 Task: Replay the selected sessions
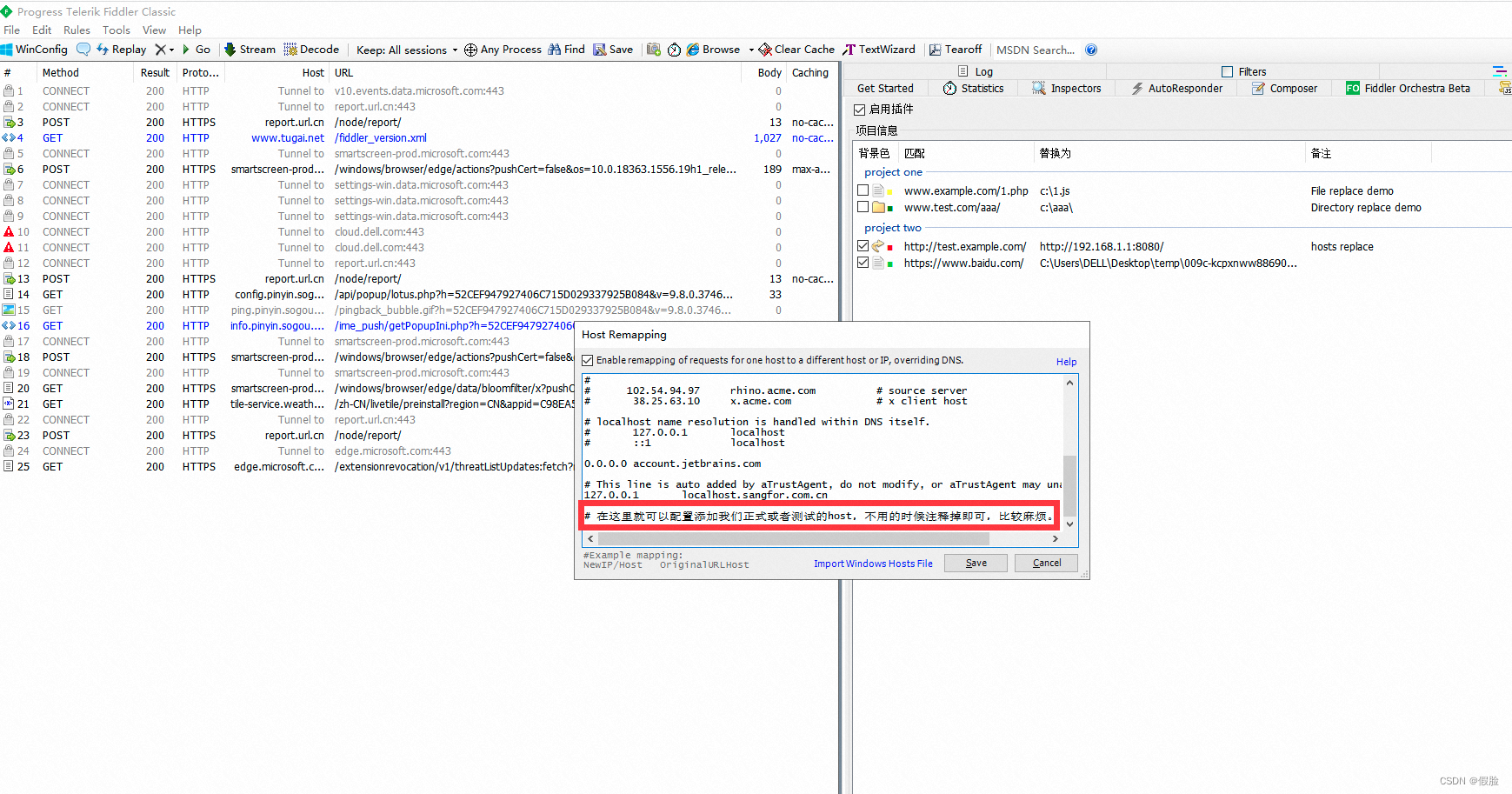pos(121,50)
